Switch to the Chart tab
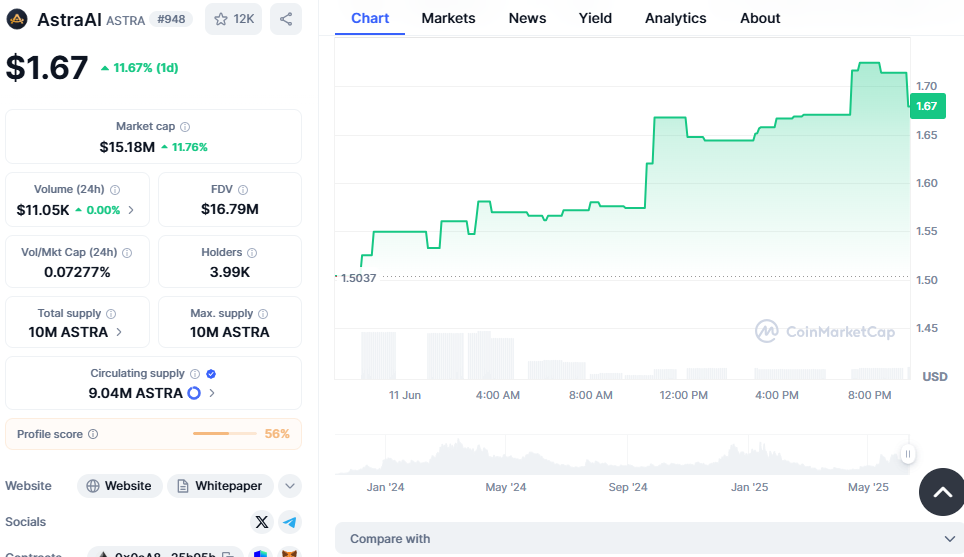 click(x=370, y=18)
